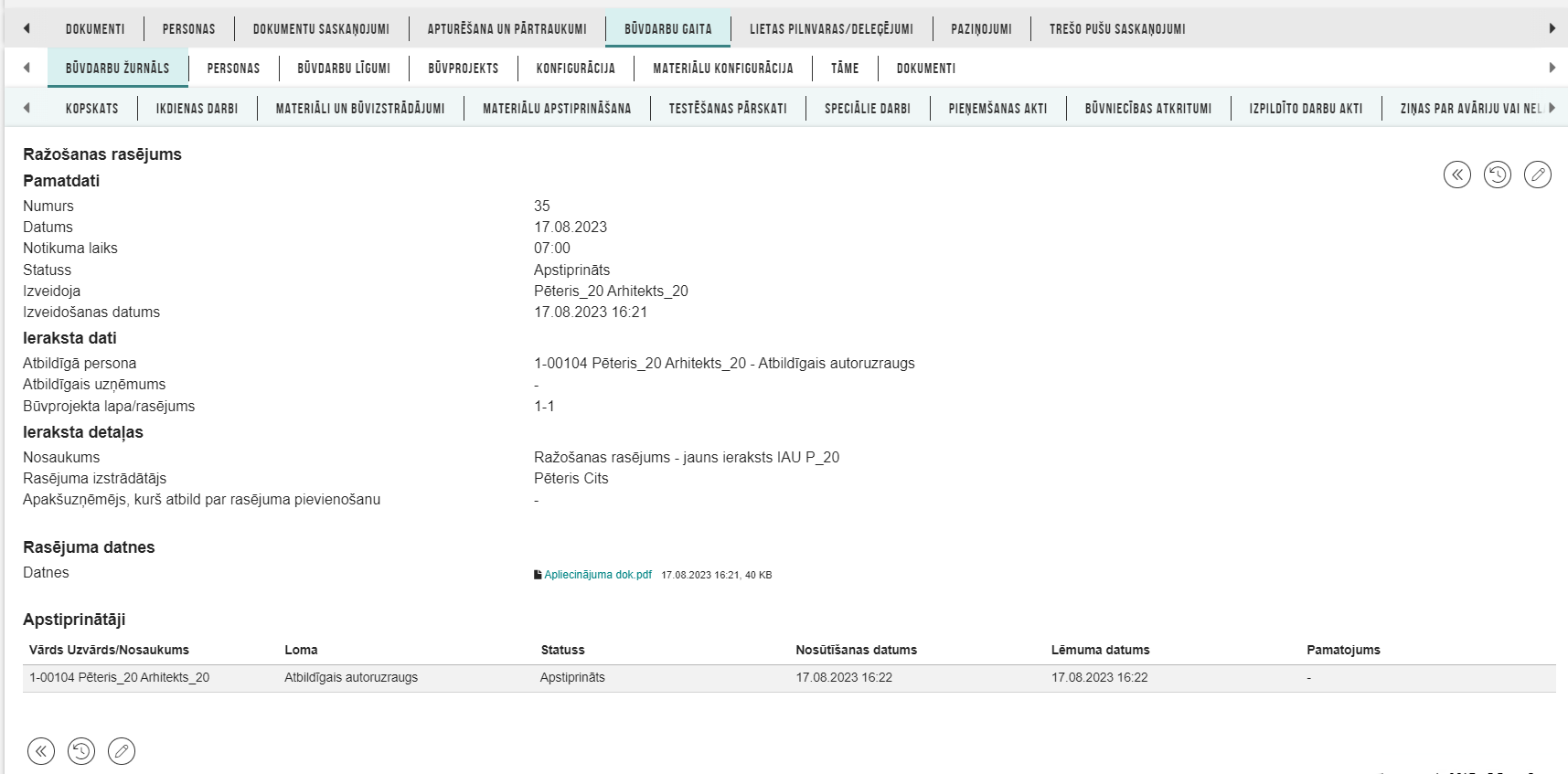1568x774 pixels.
Task: Open Konfigurācija sub-tab
Action: point(576,69)
